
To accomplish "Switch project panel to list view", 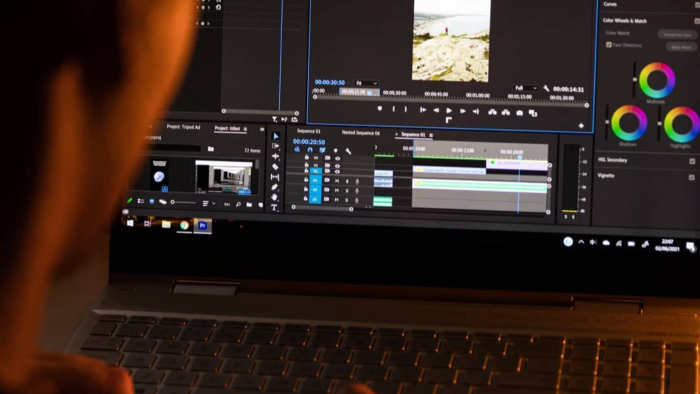I will (141, 201).
